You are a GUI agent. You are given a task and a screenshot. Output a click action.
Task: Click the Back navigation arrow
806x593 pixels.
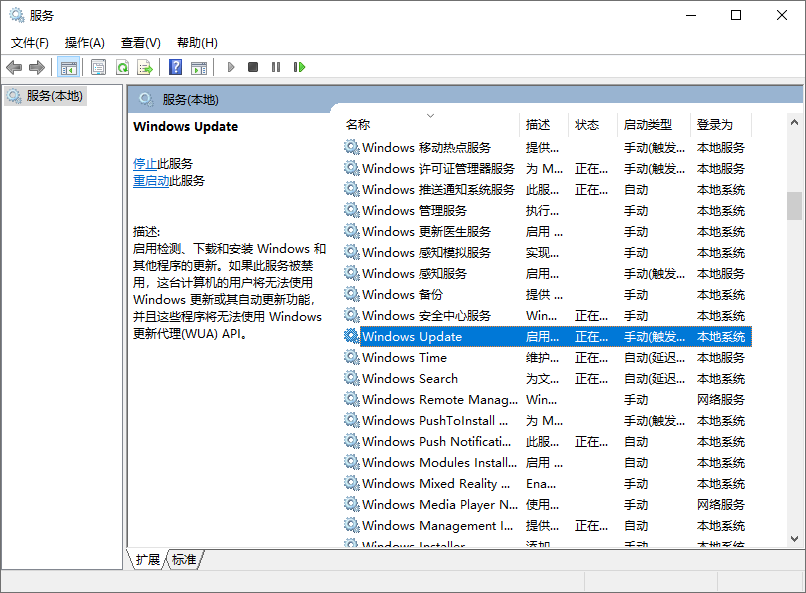[x=14, y=67]
